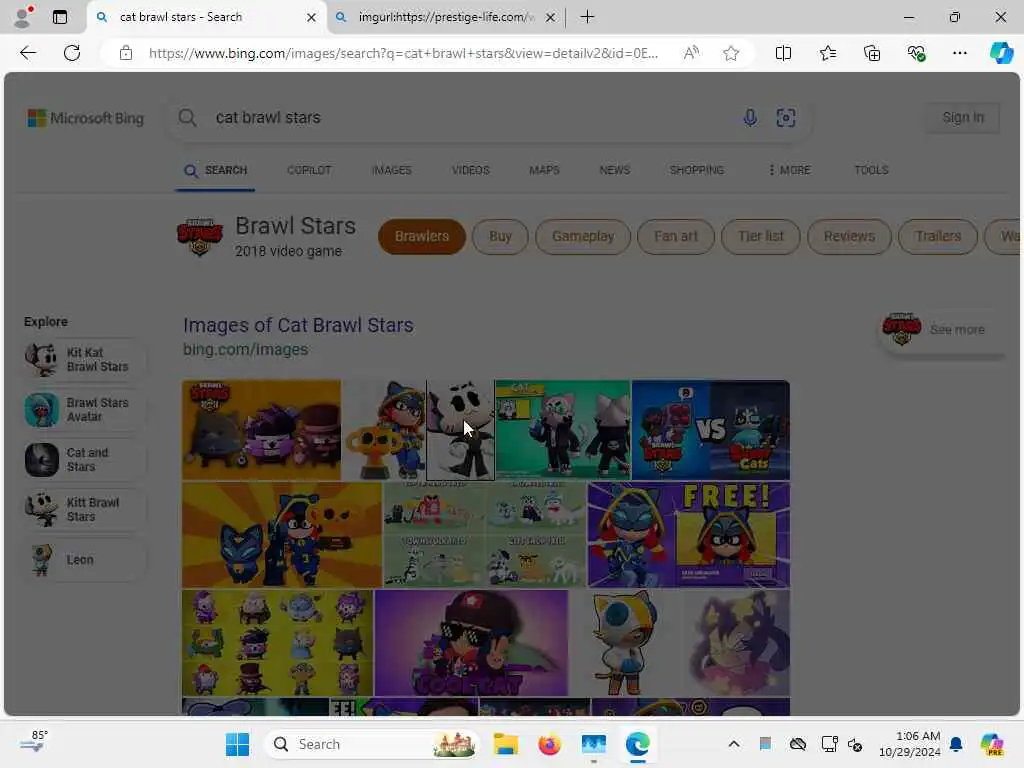The height and width of the screenshot is (768, 1024).
Task: Select the COPILOT tab
Action: coord(309,170)
